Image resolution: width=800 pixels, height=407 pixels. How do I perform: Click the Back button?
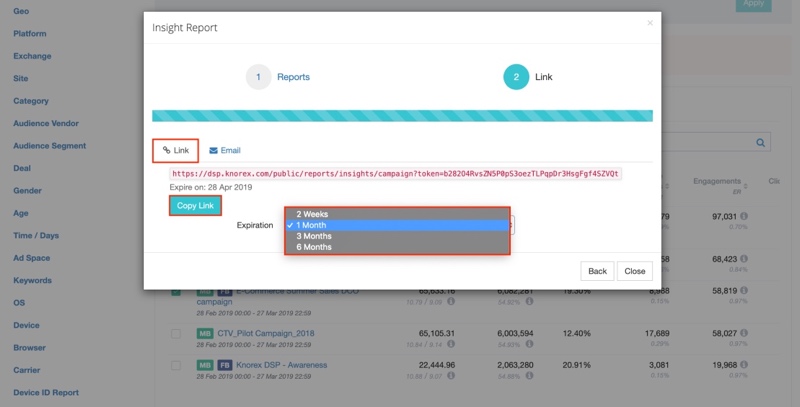pos(597,271)
